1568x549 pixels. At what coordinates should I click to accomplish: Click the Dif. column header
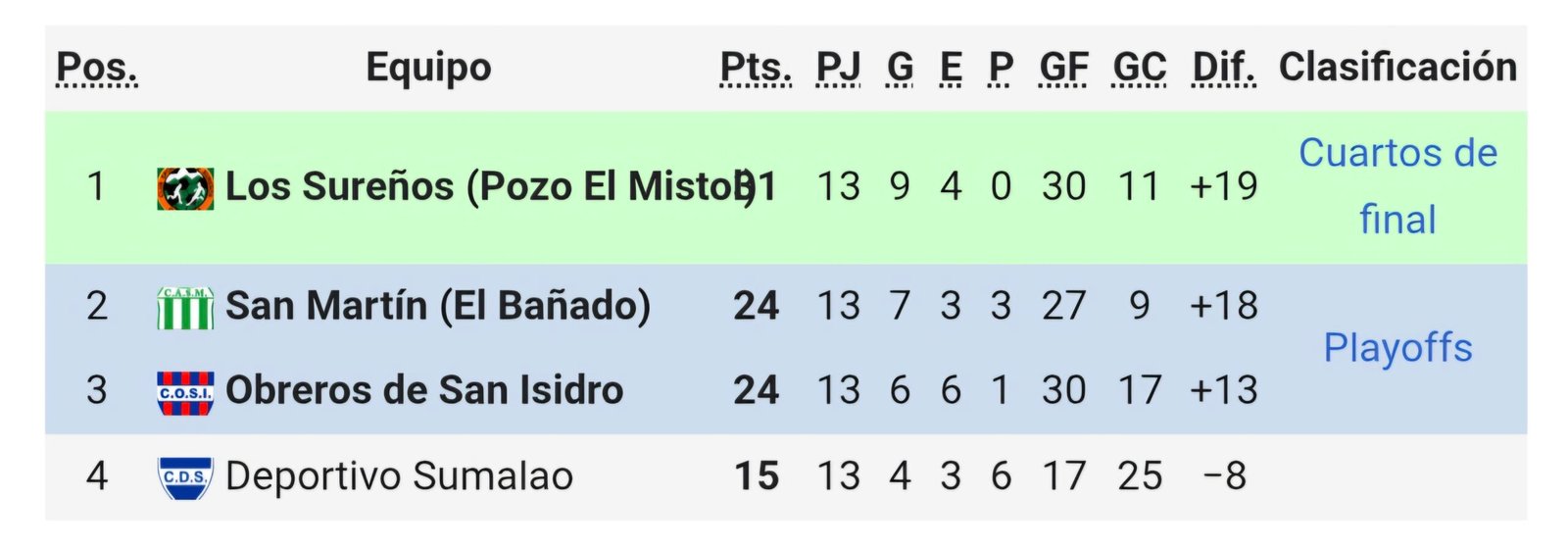[x=1224, y=68]
